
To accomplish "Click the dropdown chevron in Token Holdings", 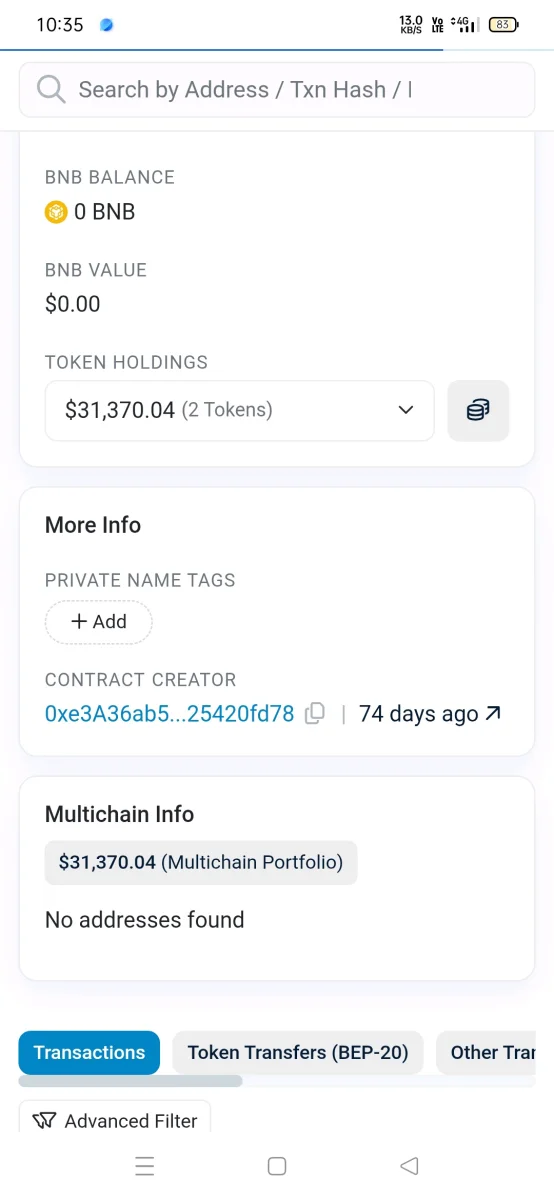I will pos(405,410).
